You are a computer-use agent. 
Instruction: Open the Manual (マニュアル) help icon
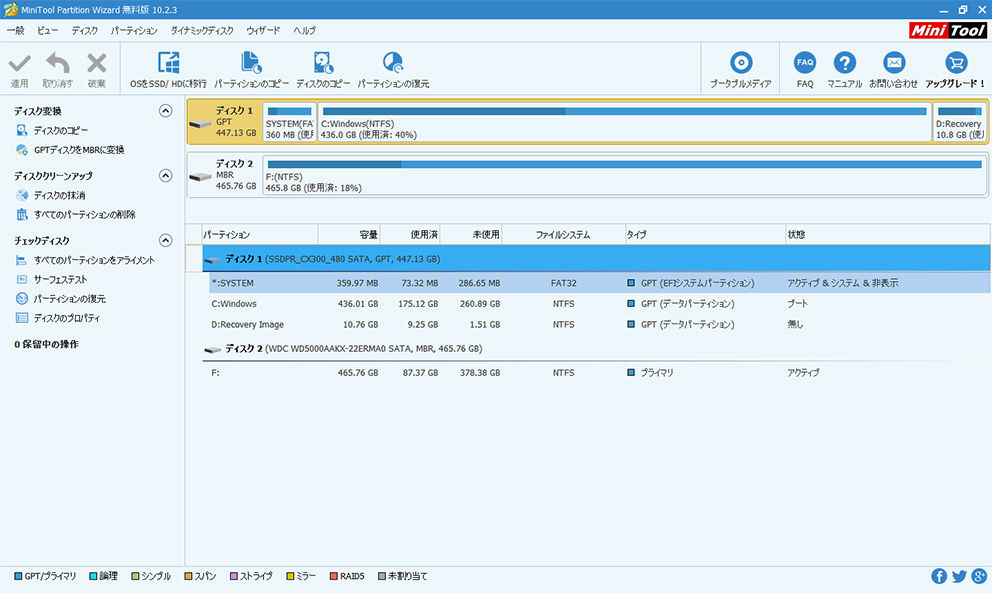click(845, 63)
